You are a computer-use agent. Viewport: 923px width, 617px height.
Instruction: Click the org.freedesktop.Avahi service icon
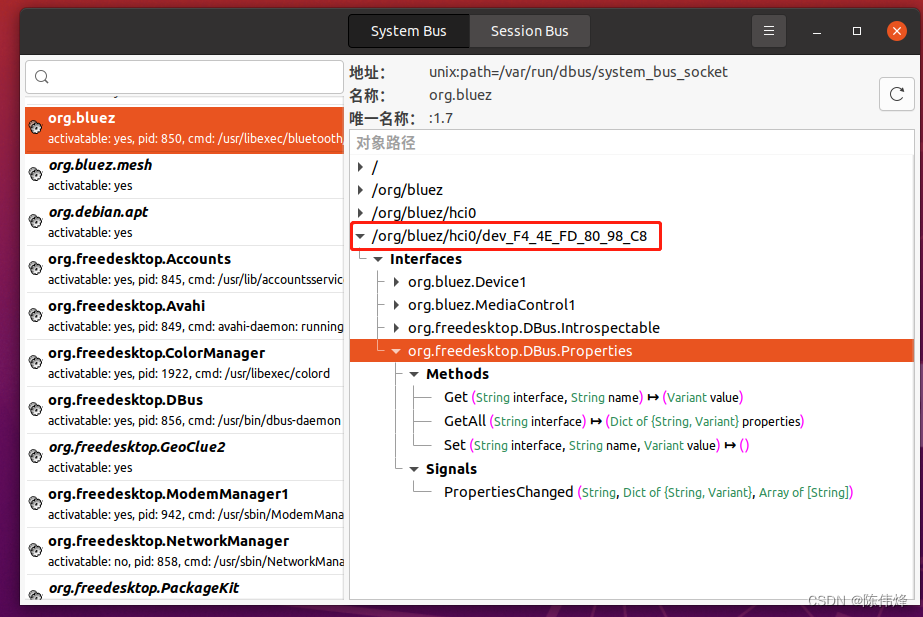click(x=35, y=316)
